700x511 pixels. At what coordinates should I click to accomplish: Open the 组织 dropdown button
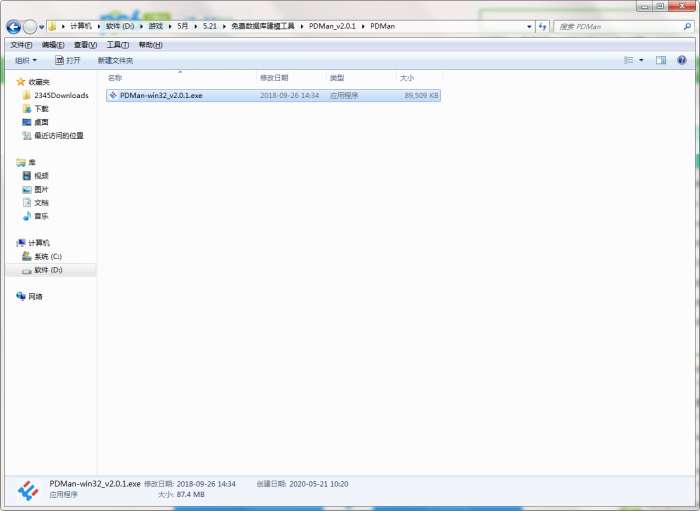tap(26, 60)
